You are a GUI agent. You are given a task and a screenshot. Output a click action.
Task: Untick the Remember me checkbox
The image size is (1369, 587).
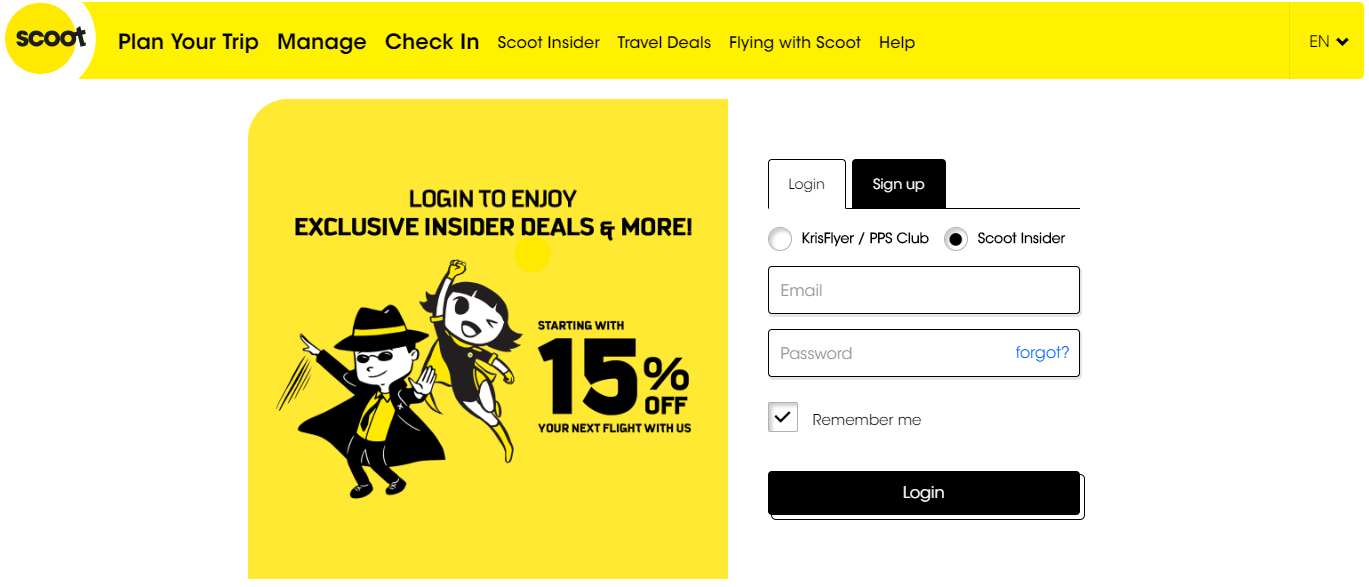point(783,417)
